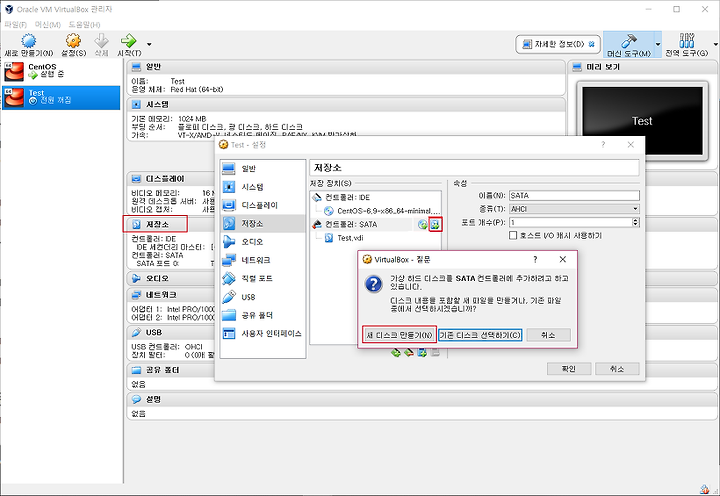This screenshot has height=496, width=720.
Task: Click the Storage (저장소) section header in details
Action: pos(157,225)
